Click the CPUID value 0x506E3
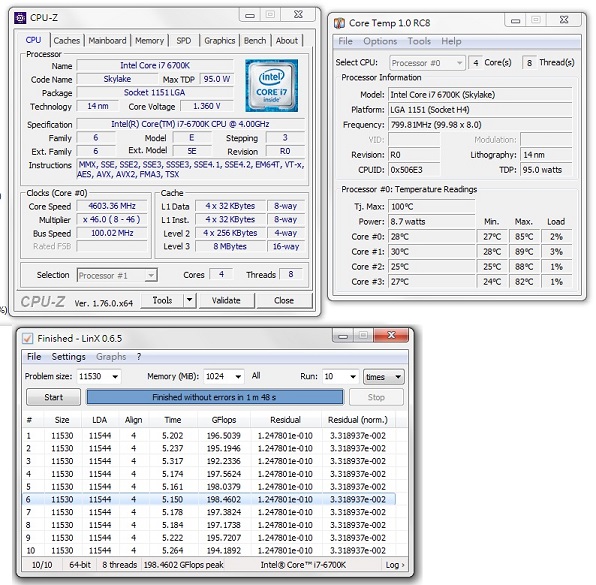Viewport: 596px width, 585px height. click(x=414, y=170)
